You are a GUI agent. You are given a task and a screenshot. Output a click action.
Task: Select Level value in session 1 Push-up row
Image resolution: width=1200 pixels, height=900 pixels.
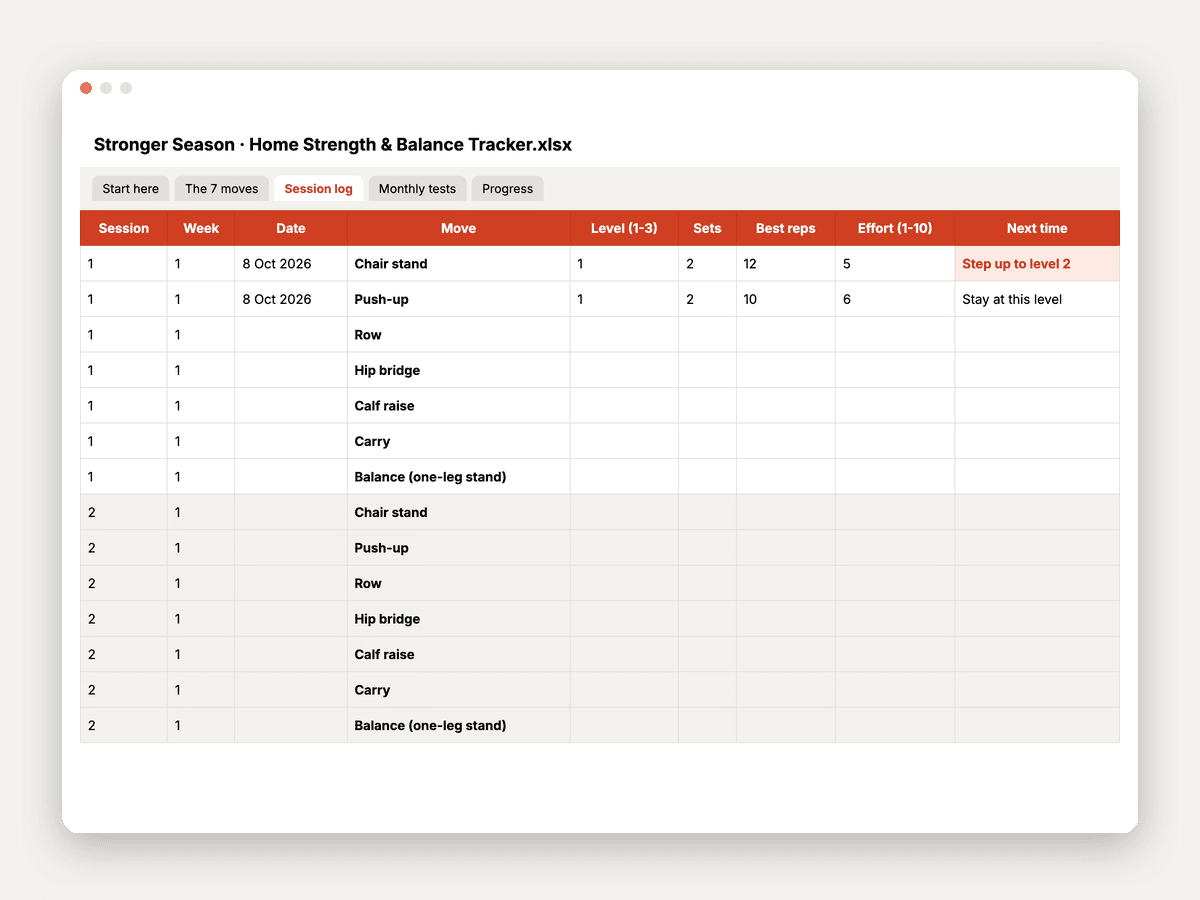[624, 299]
